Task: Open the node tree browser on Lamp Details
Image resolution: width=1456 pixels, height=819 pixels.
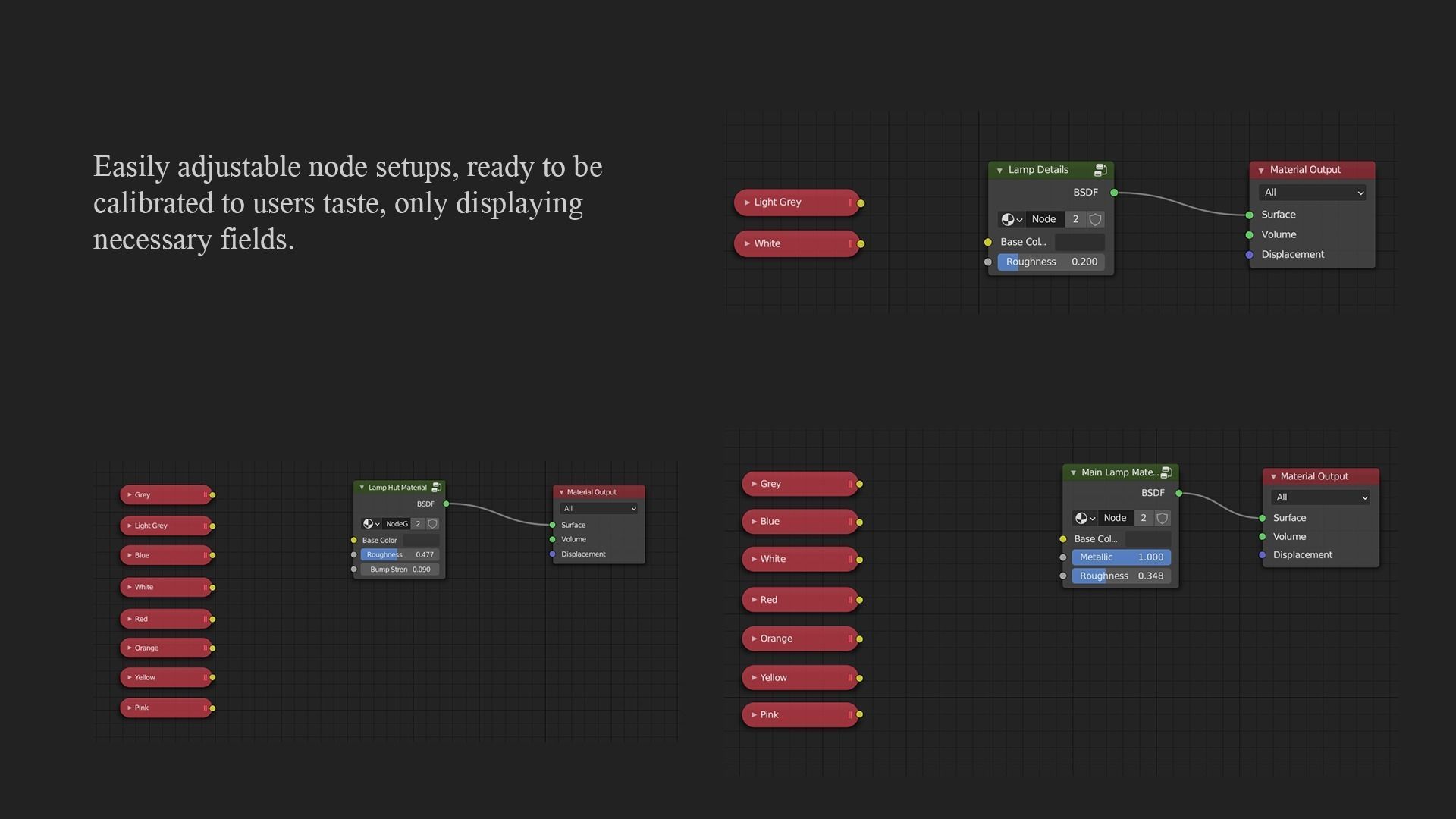Action: tap(1011, 219)
